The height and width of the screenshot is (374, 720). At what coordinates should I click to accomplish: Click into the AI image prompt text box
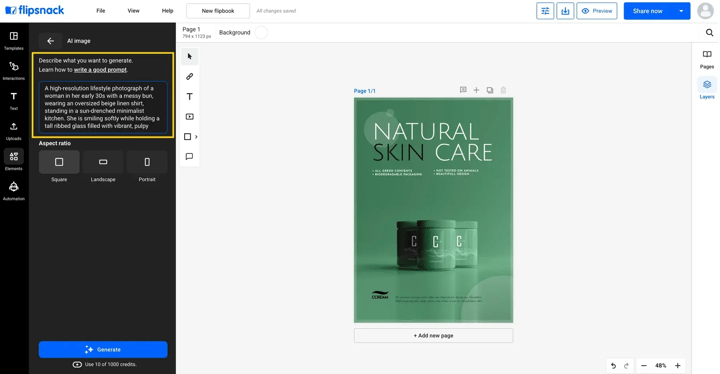103,107
